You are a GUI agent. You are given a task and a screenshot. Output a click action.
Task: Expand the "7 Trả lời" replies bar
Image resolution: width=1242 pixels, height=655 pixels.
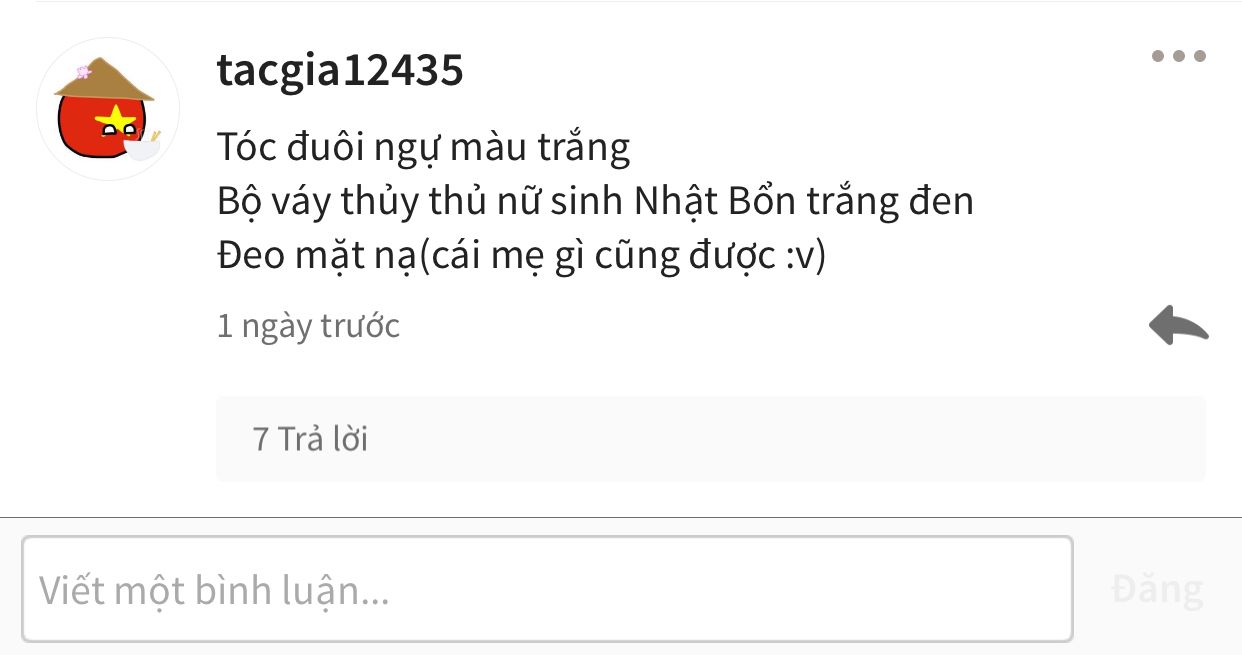pyautogui.click(x=711, y=439)
